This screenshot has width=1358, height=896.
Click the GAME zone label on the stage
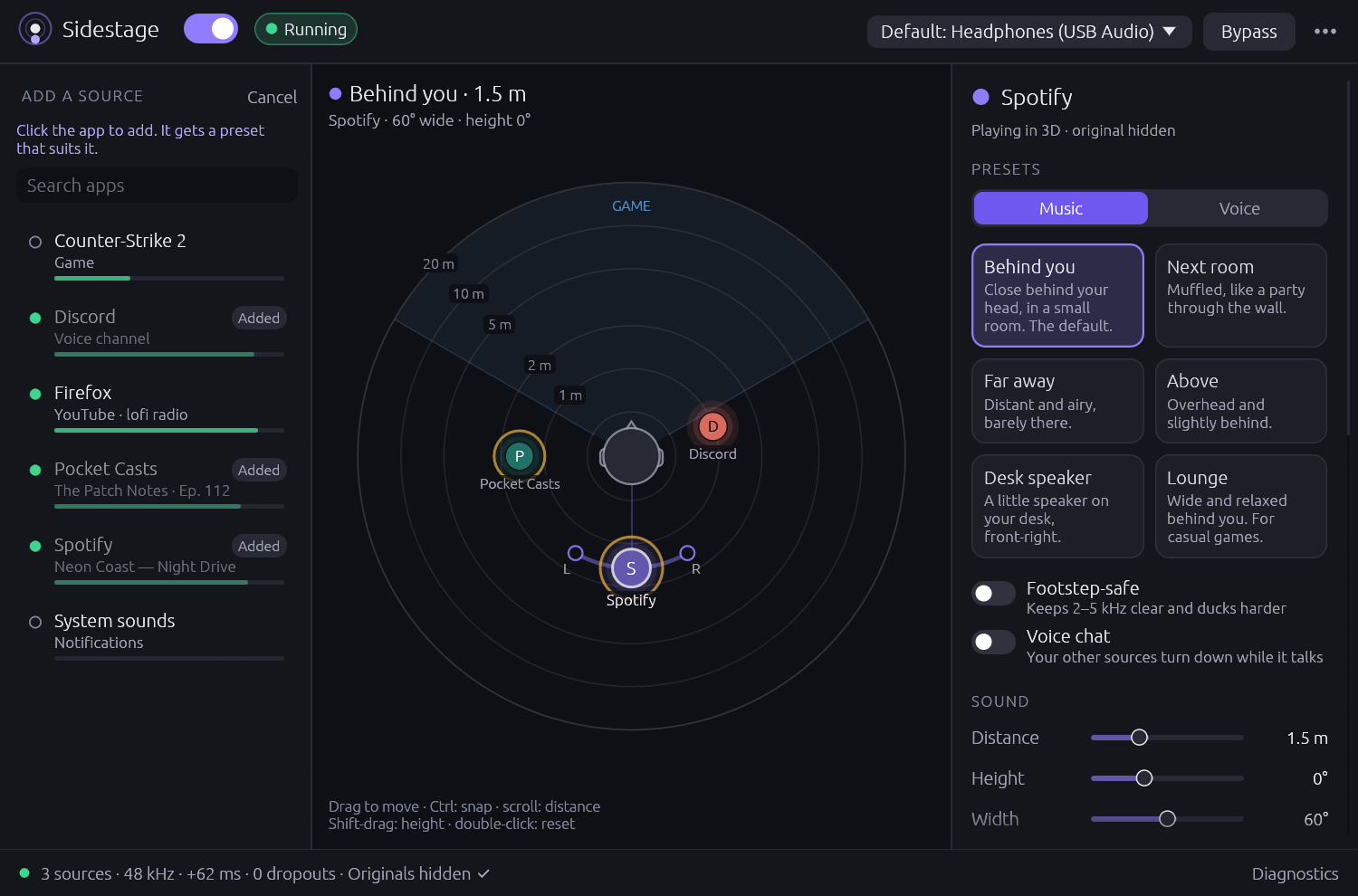click(x=631, y=206)
